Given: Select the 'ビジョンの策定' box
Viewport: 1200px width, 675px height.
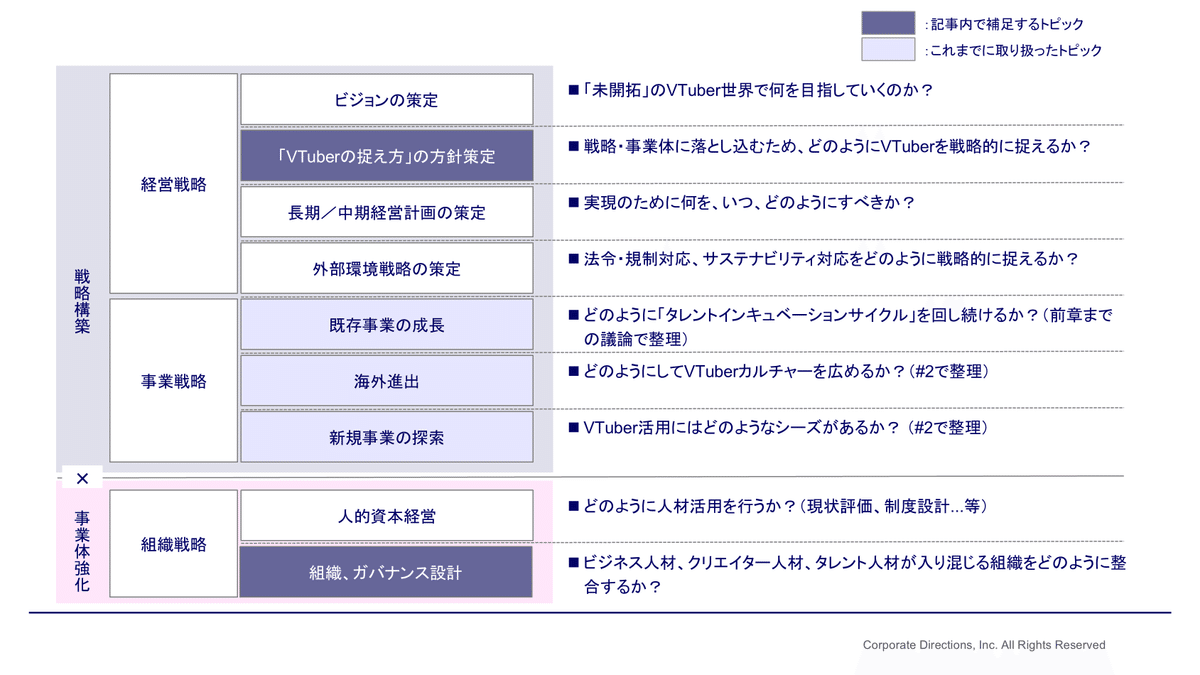Looking at the screenshot, I should (x=386, y=100).
